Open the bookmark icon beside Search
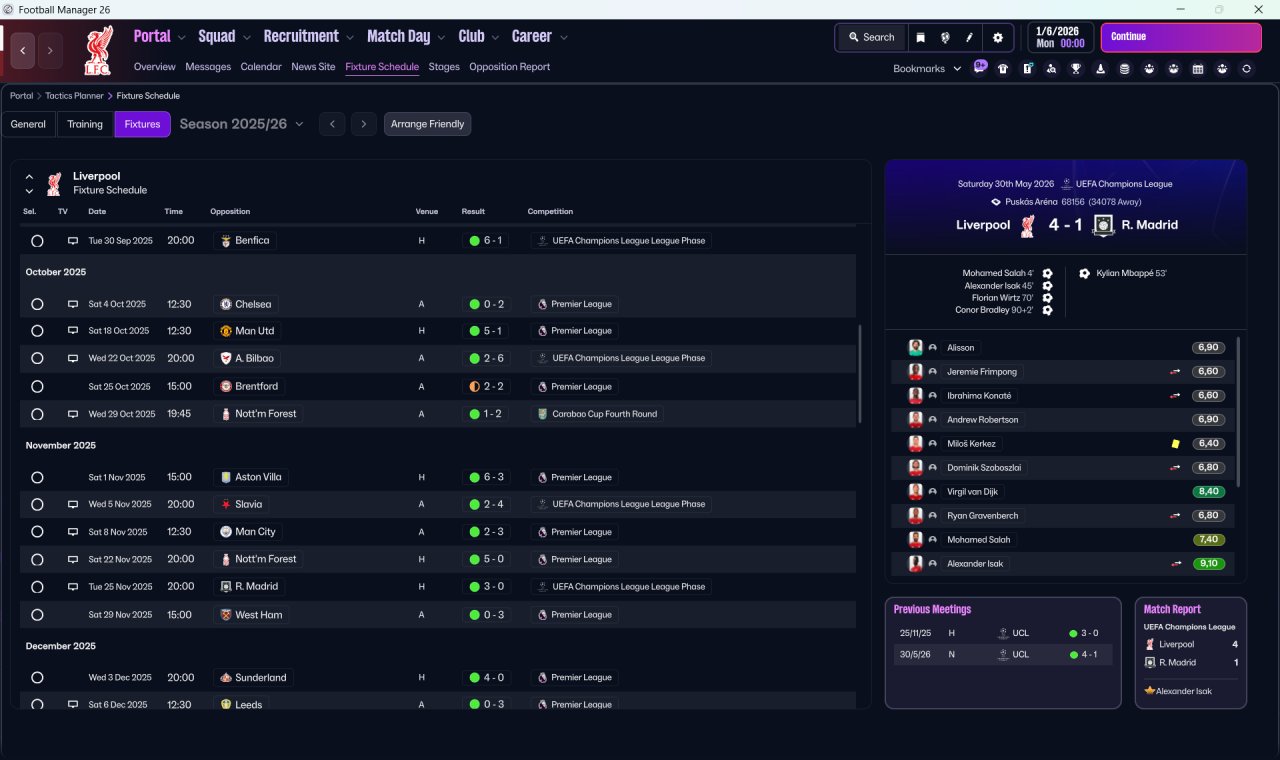 (920, 37)
